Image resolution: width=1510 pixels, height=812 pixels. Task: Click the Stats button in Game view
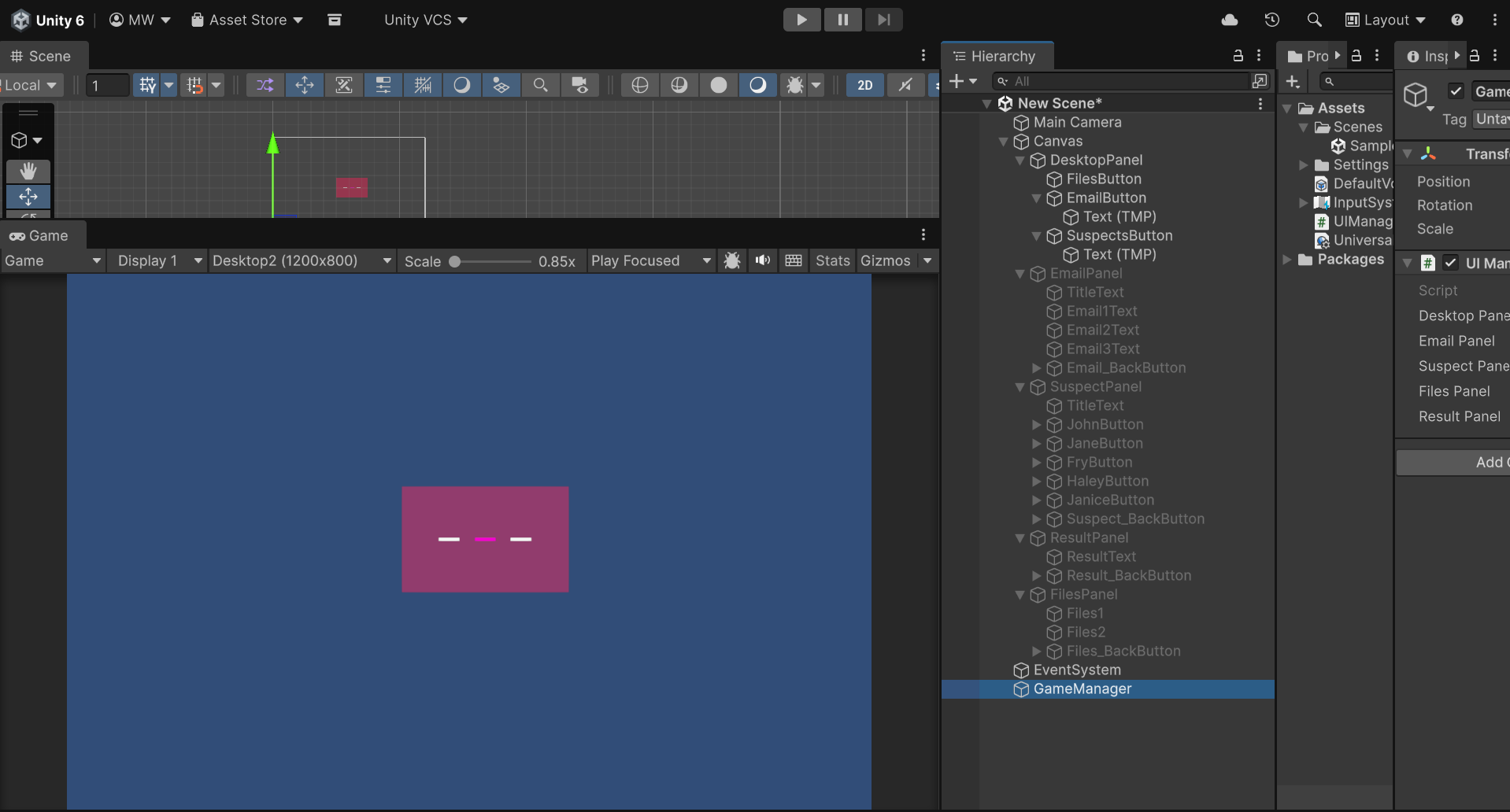(832, 260)
